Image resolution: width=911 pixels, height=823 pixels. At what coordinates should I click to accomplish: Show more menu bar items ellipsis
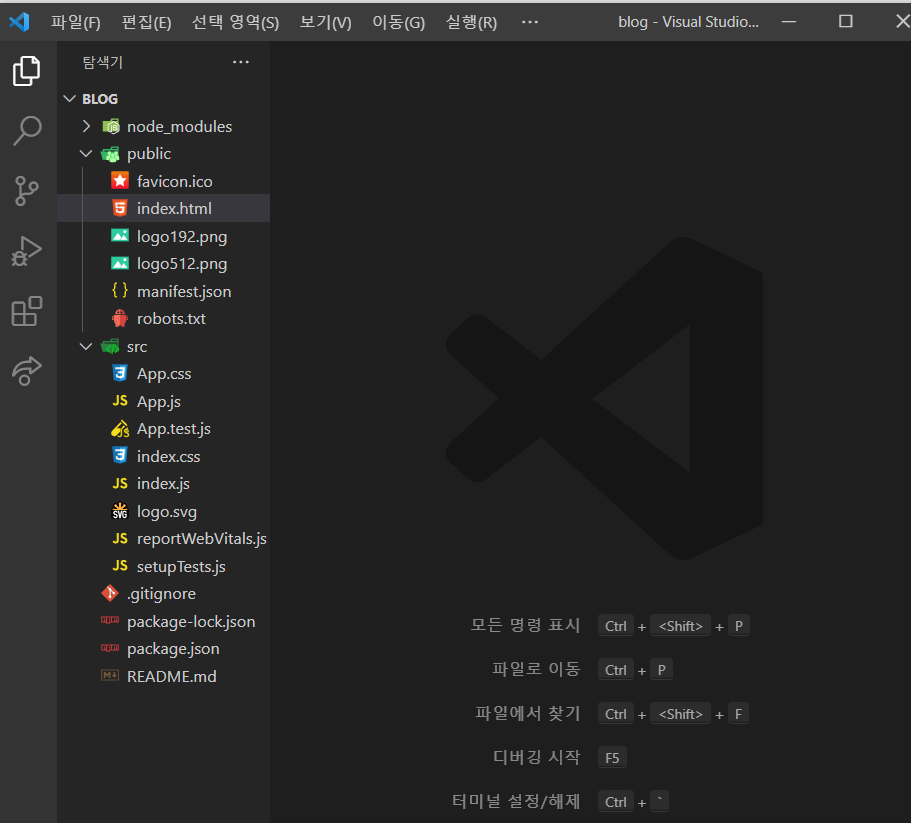pos(530,22)
